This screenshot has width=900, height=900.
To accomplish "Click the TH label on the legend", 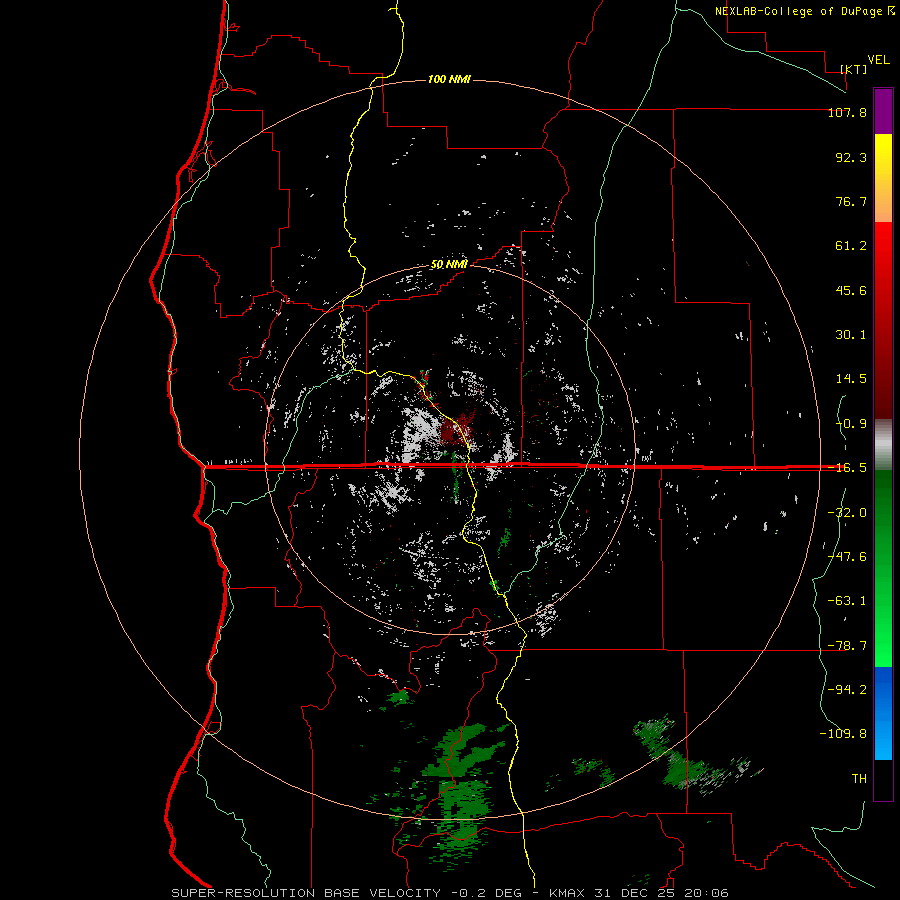I will tap(859, 778).
